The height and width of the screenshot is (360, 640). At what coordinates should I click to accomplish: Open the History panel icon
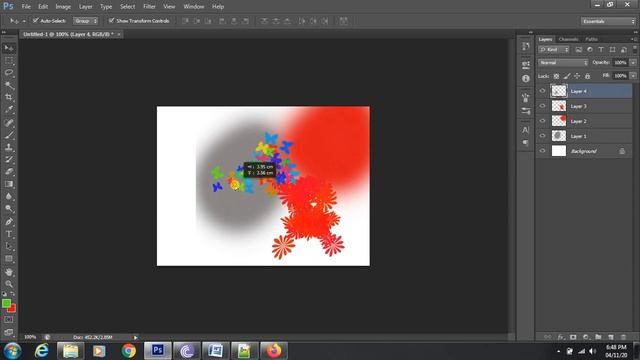click(x=526, y=47)
